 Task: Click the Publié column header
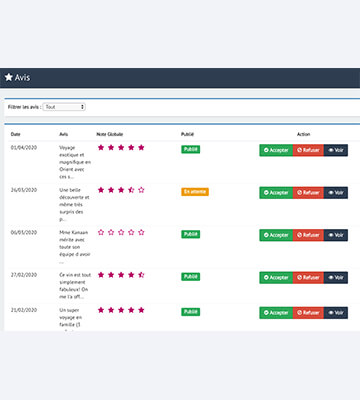[187, 134]
